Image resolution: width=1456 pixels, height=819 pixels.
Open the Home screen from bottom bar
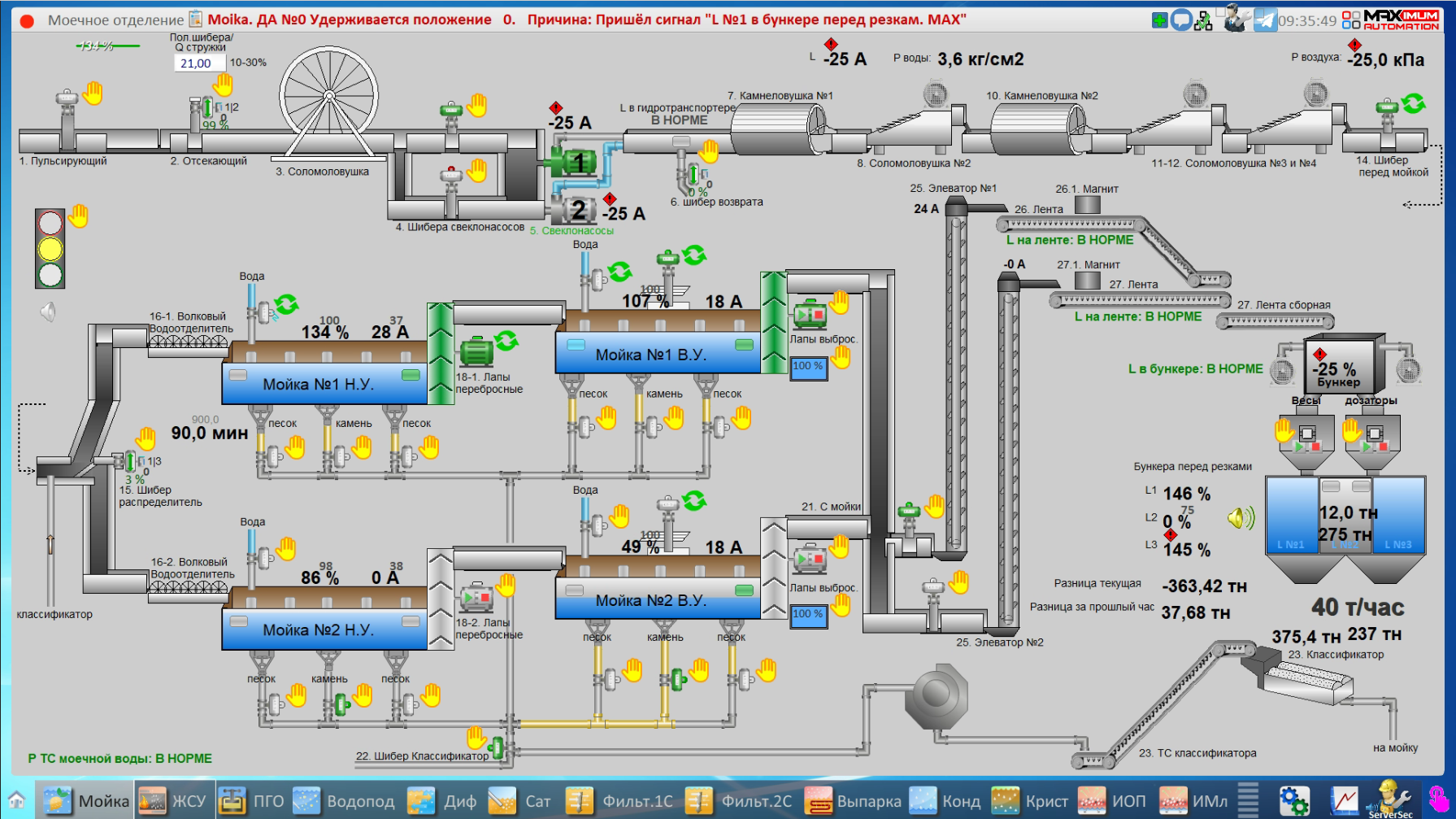tap(16, 800)
